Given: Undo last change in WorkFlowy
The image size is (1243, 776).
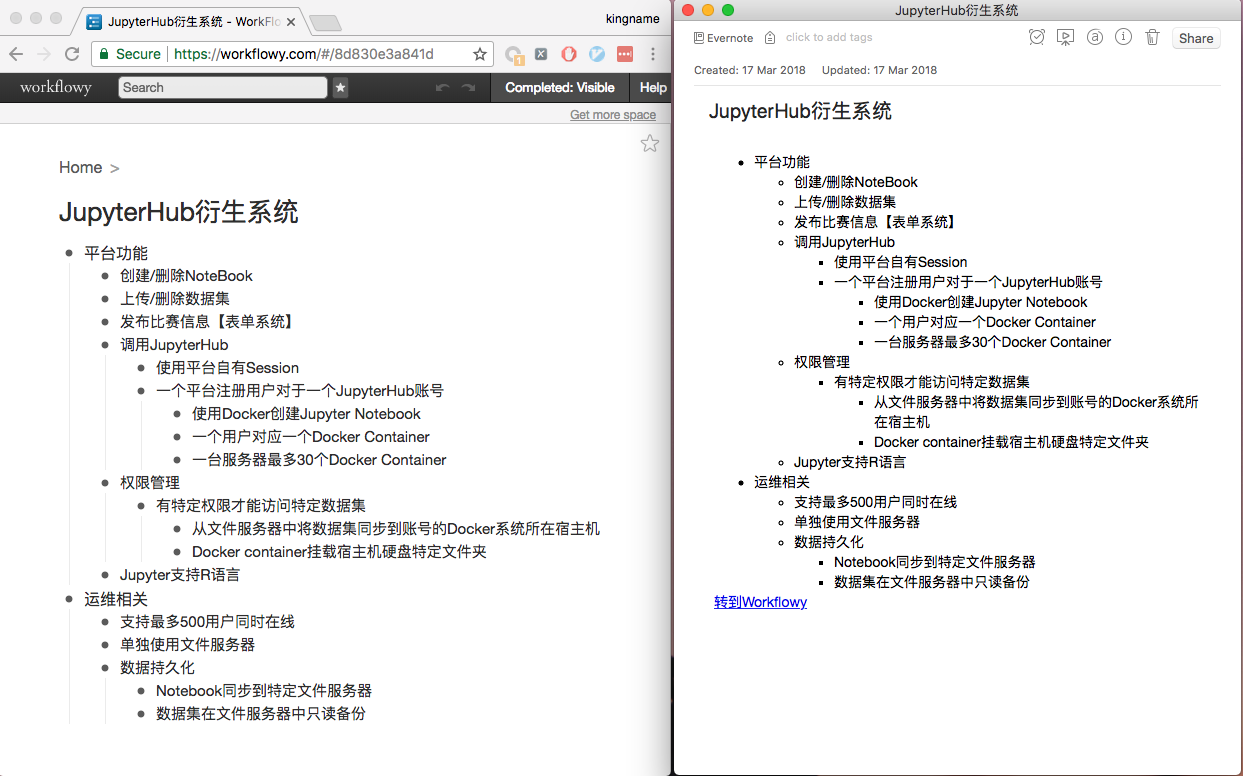Looking at the screenshot, I should [x=443, y=88].
